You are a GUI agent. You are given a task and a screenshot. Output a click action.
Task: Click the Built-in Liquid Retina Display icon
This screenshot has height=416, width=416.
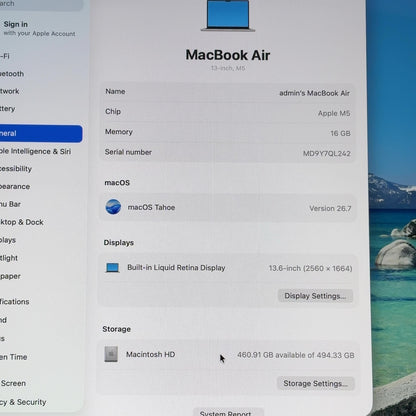[x=112, y=268]
